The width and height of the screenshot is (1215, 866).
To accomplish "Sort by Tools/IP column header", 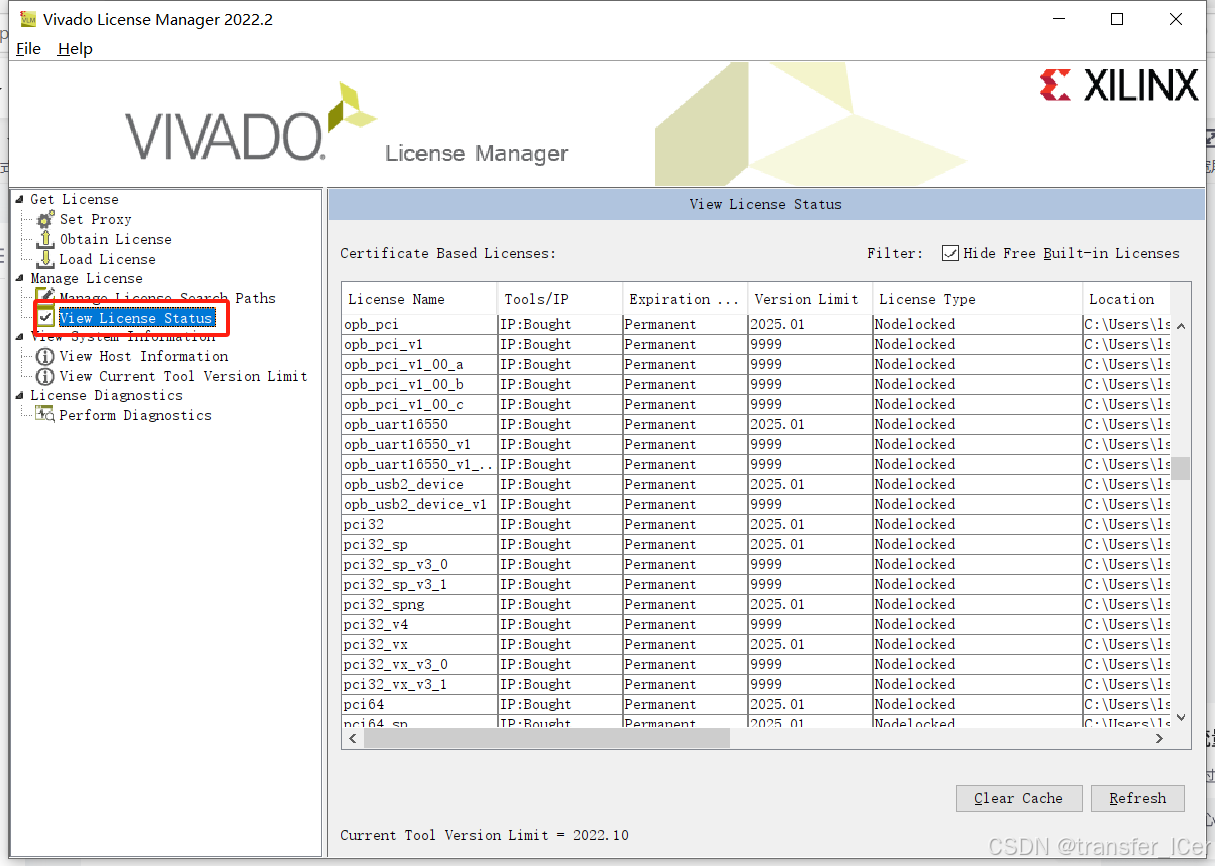I will pyautogui.click(x=559, y=299).
